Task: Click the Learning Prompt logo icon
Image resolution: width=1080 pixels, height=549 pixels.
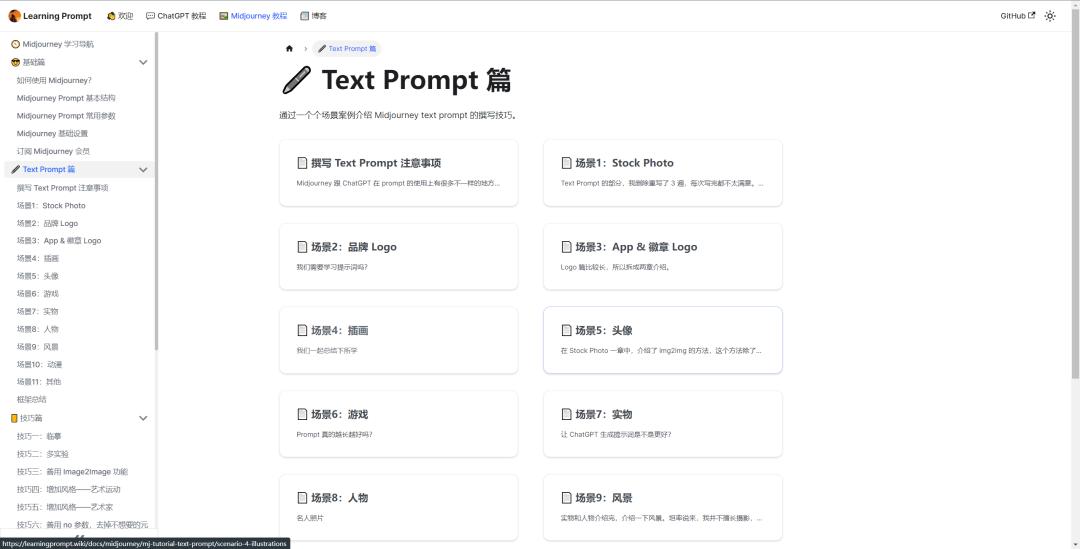Action: click(x=14, y=16)
